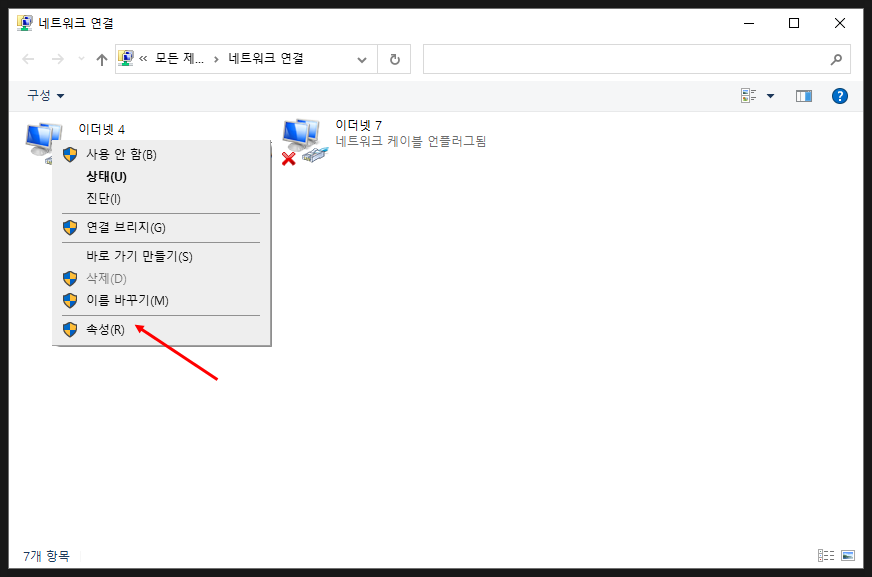Open recent locations dropdown arrow
872x577 pixels.
[81, 59]
